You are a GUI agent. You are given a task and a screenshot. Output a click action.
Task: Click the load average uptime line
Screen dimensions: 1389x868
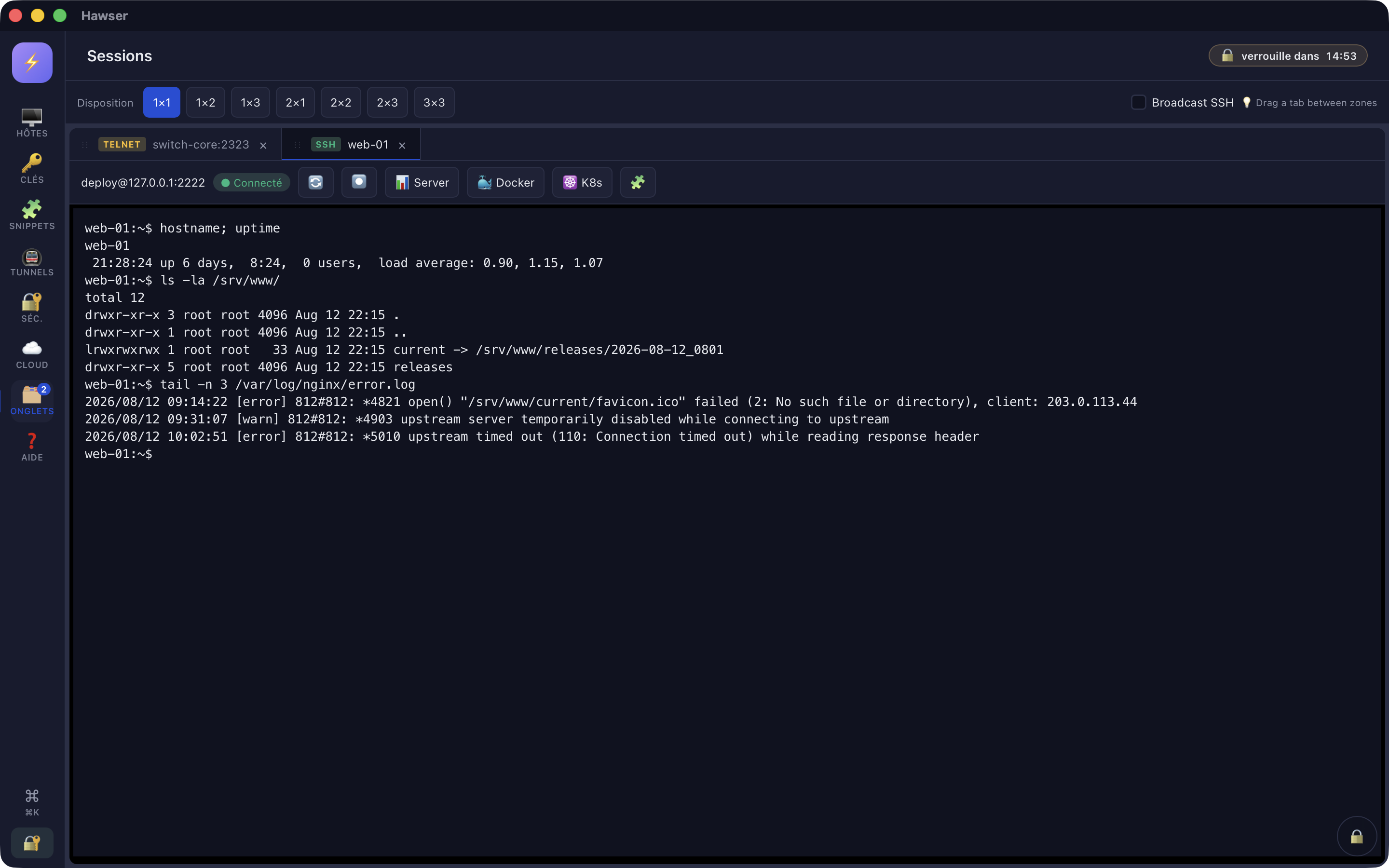click(348, 263)
